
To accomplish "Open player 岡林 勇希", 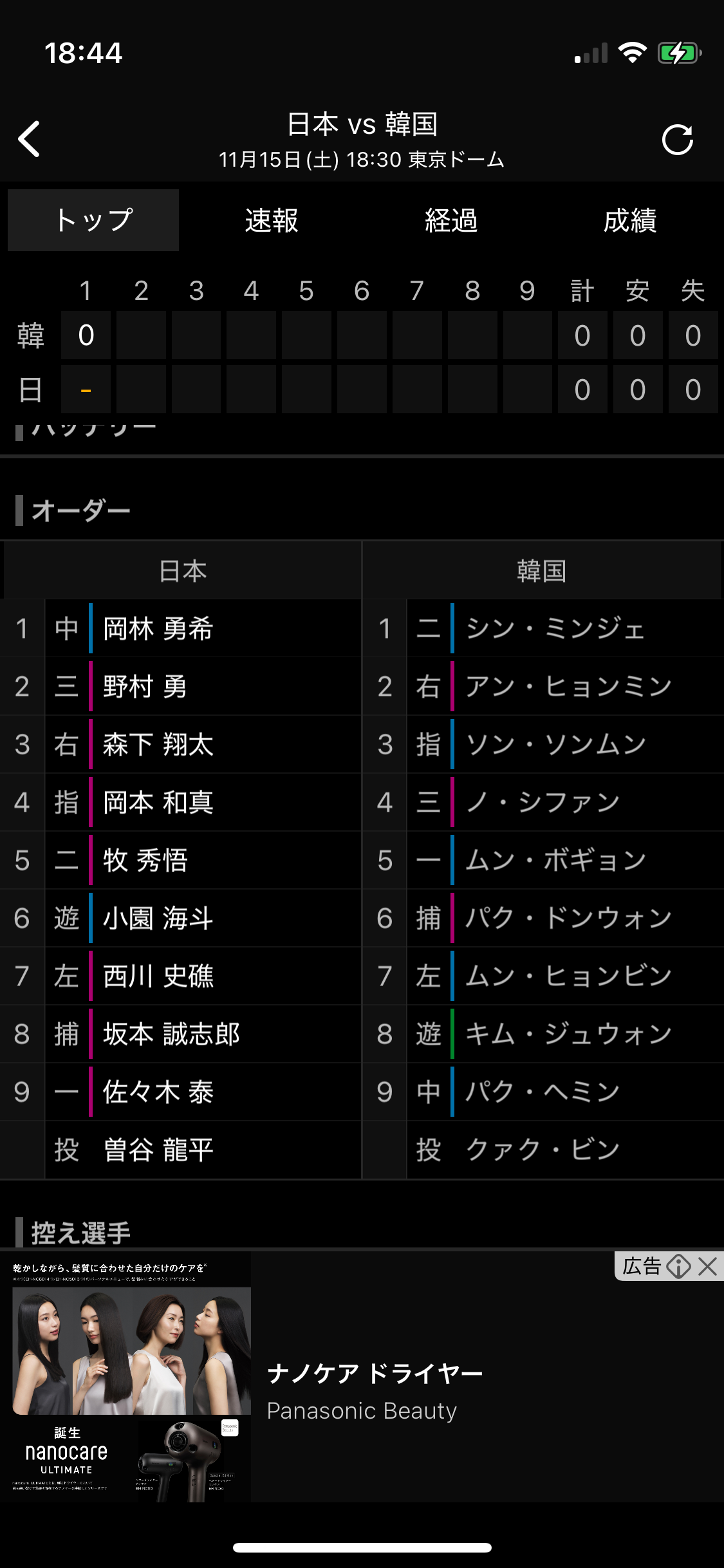I will pos(158,629).
